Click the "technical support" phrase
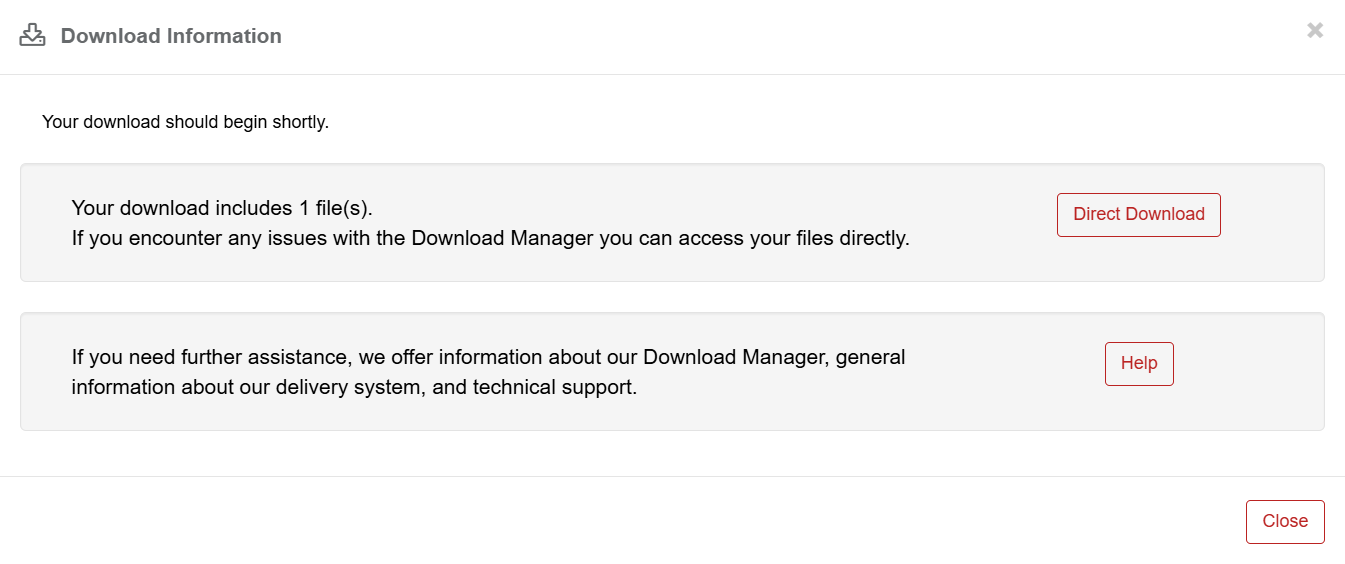 click(554, 387)
